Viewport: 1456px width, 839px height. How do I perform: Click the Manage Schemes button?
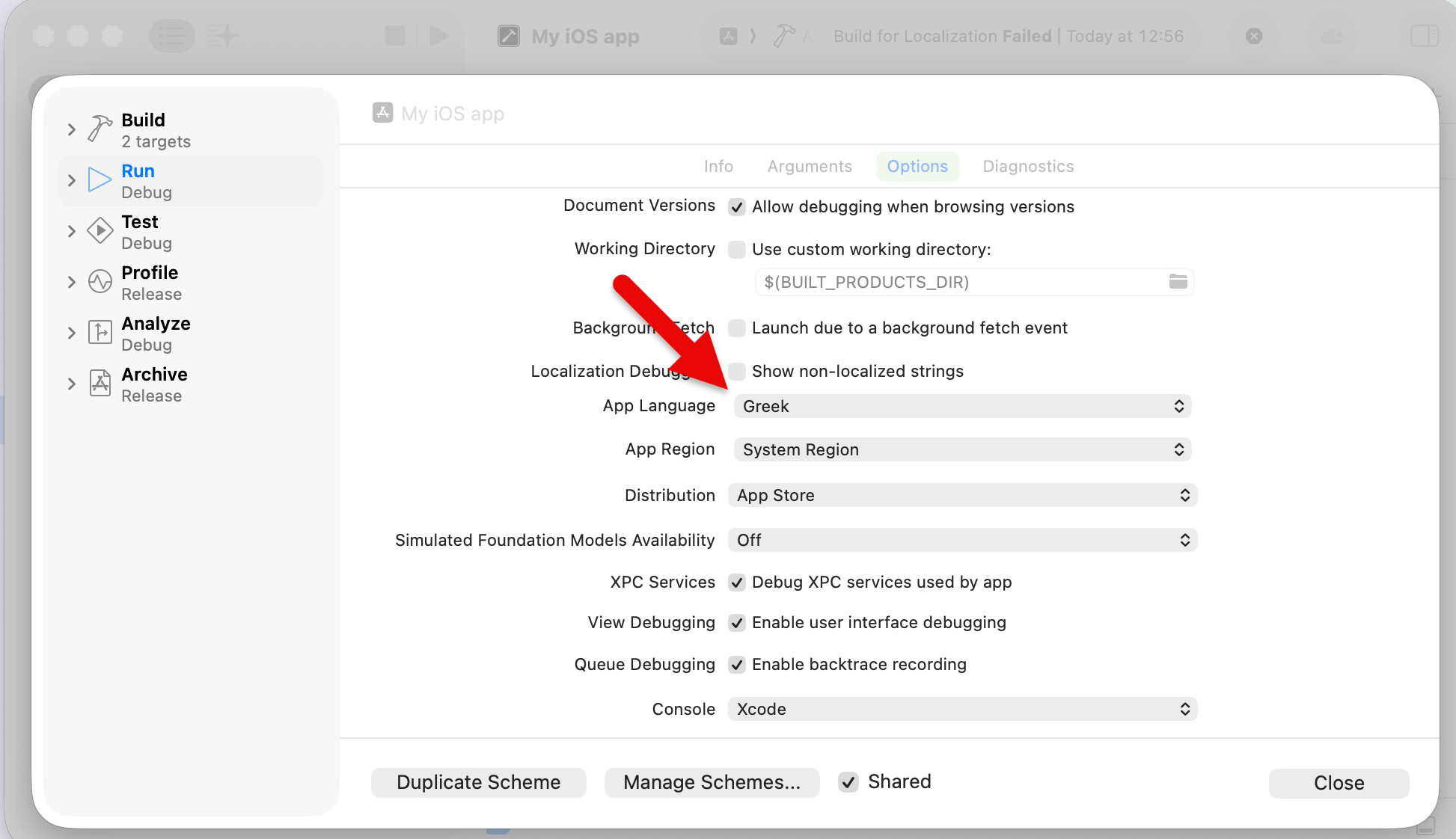(x=712, y=782)
